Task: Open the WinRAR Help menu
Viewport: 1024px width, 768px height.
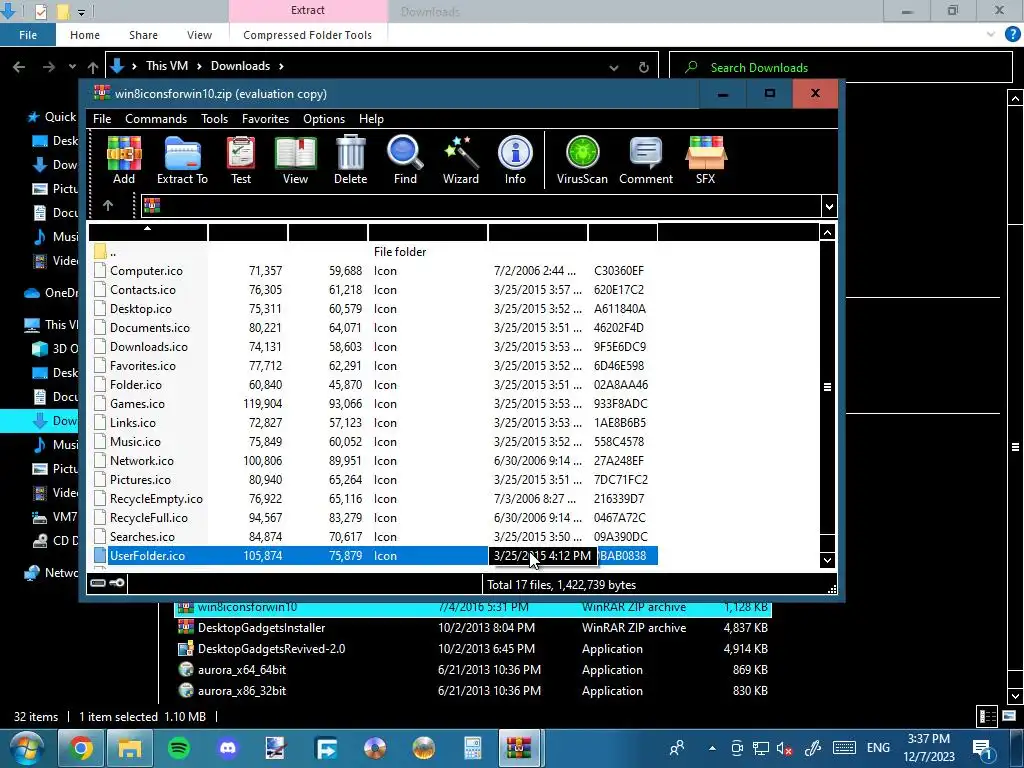Action: [x=371, y=119]
